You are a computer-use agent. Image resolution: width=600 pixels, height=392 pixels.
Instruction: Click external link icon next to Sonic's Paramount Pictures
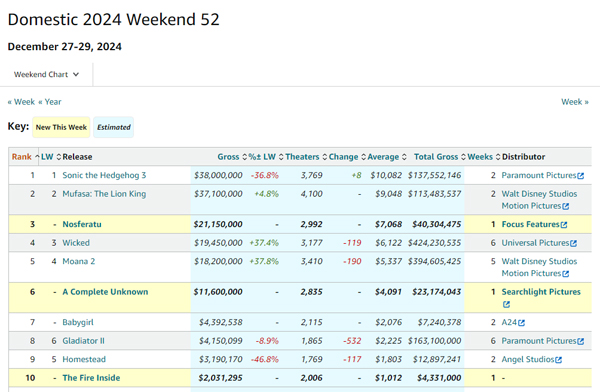tap(580, 176)
